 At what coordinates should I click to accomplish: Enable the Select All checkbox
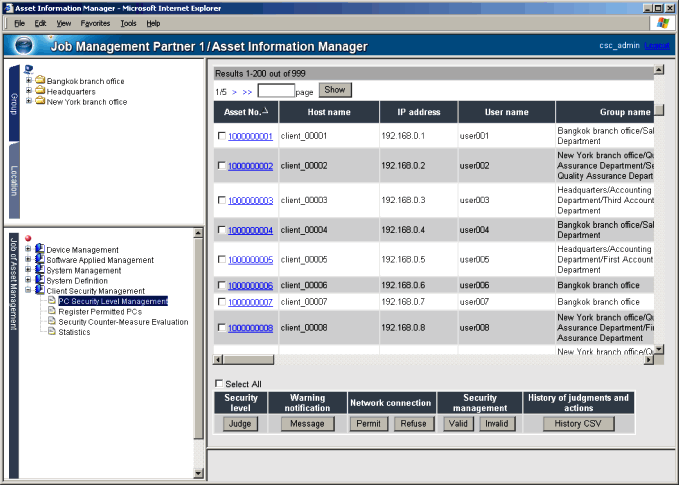click(x=220, y=384)
